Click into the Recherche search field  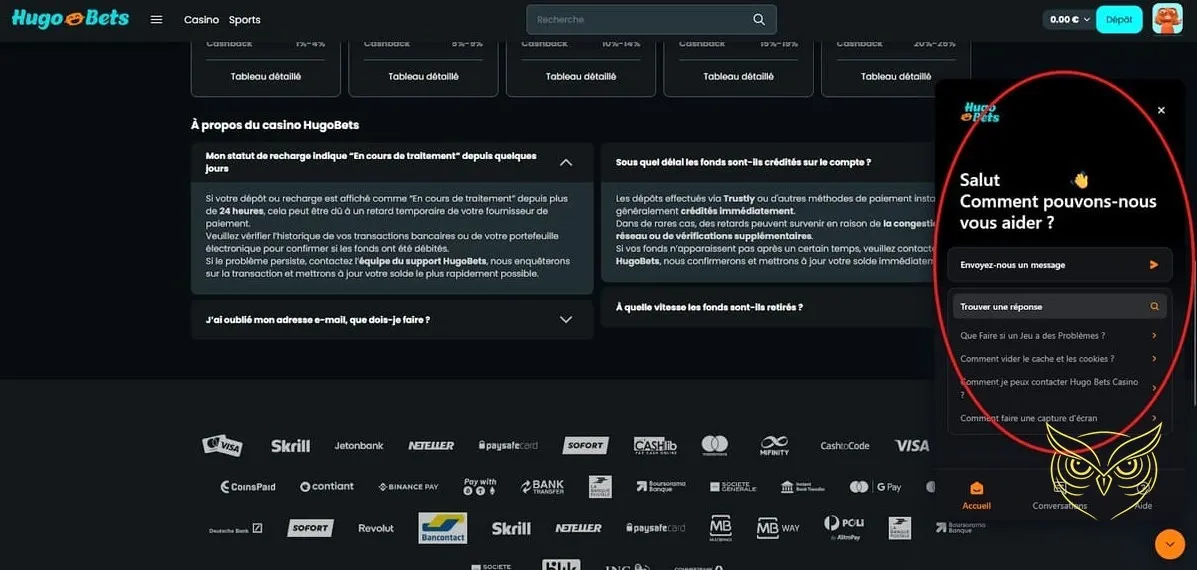coord(640,19)
